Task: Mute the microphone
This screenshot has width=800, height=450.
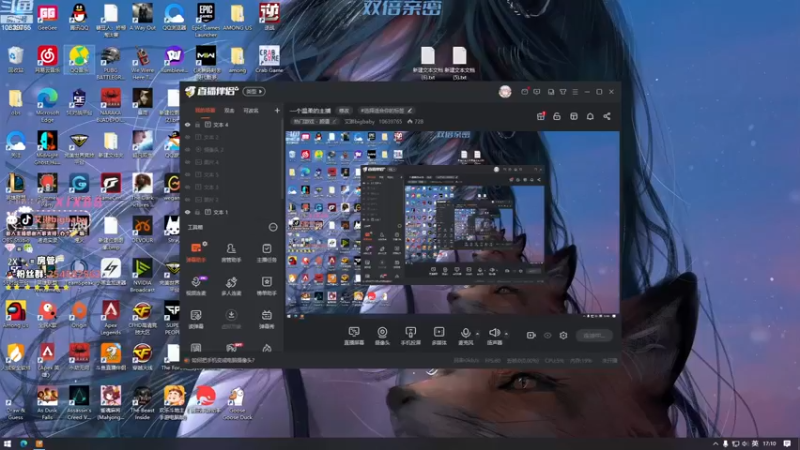Action: tap(465, 336)
